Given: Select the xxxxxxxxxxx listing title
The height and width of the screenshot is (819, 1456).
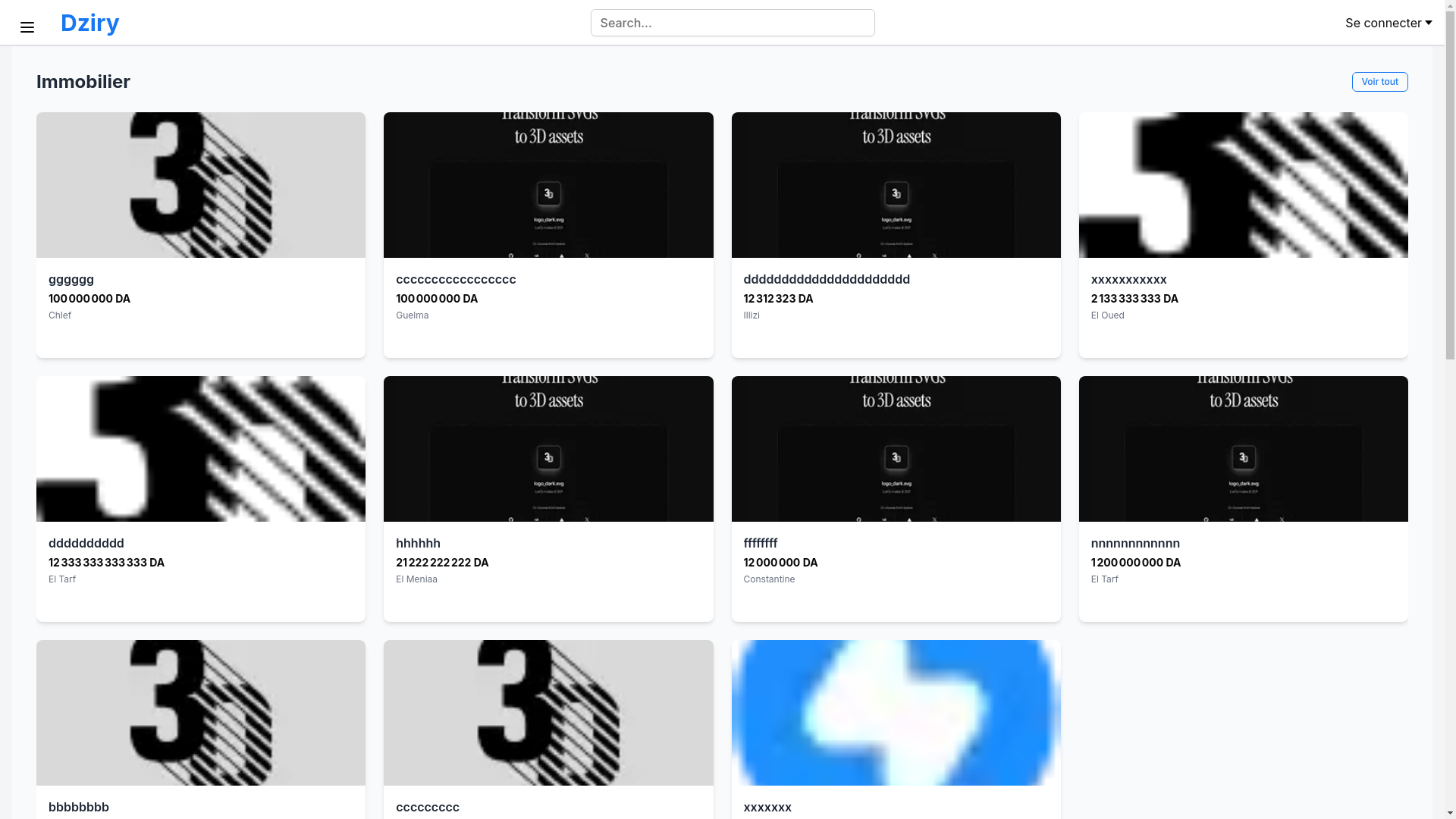Looking at the screenshot, I should coord(1128,279).
